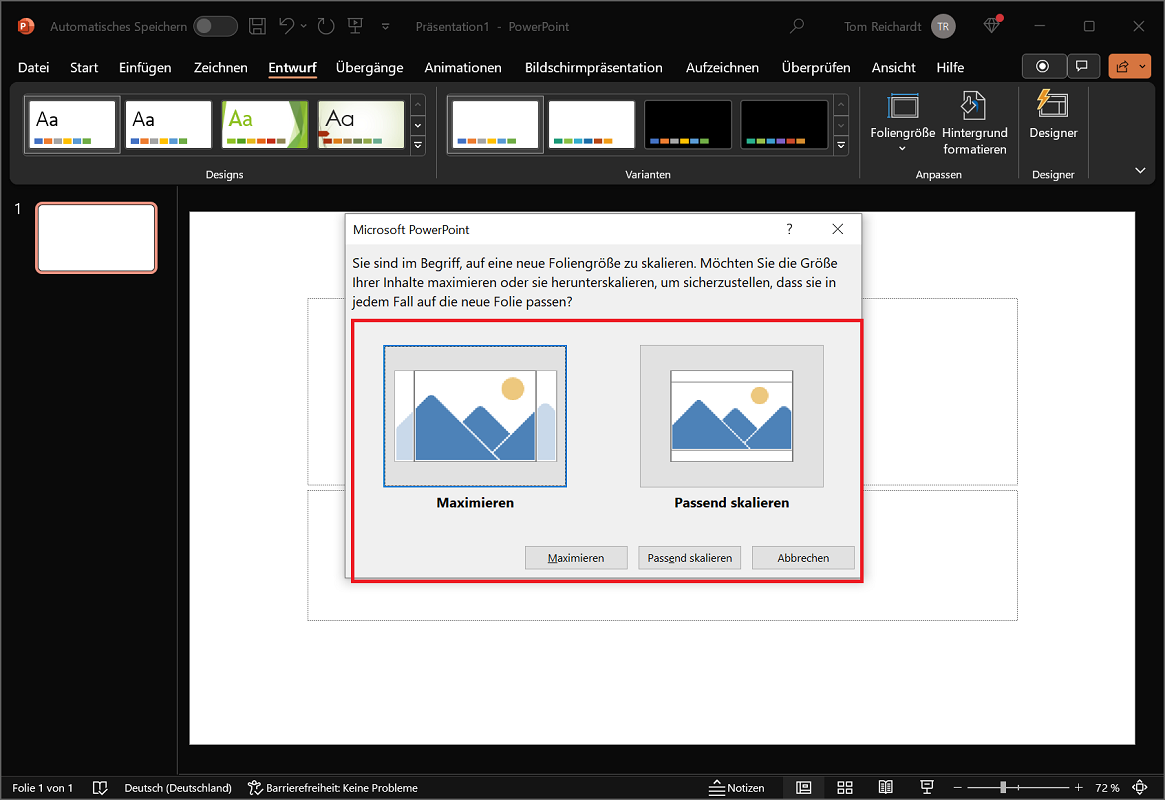
Task: Switch to the Einfügen tab
Action: tap(145, 68)
